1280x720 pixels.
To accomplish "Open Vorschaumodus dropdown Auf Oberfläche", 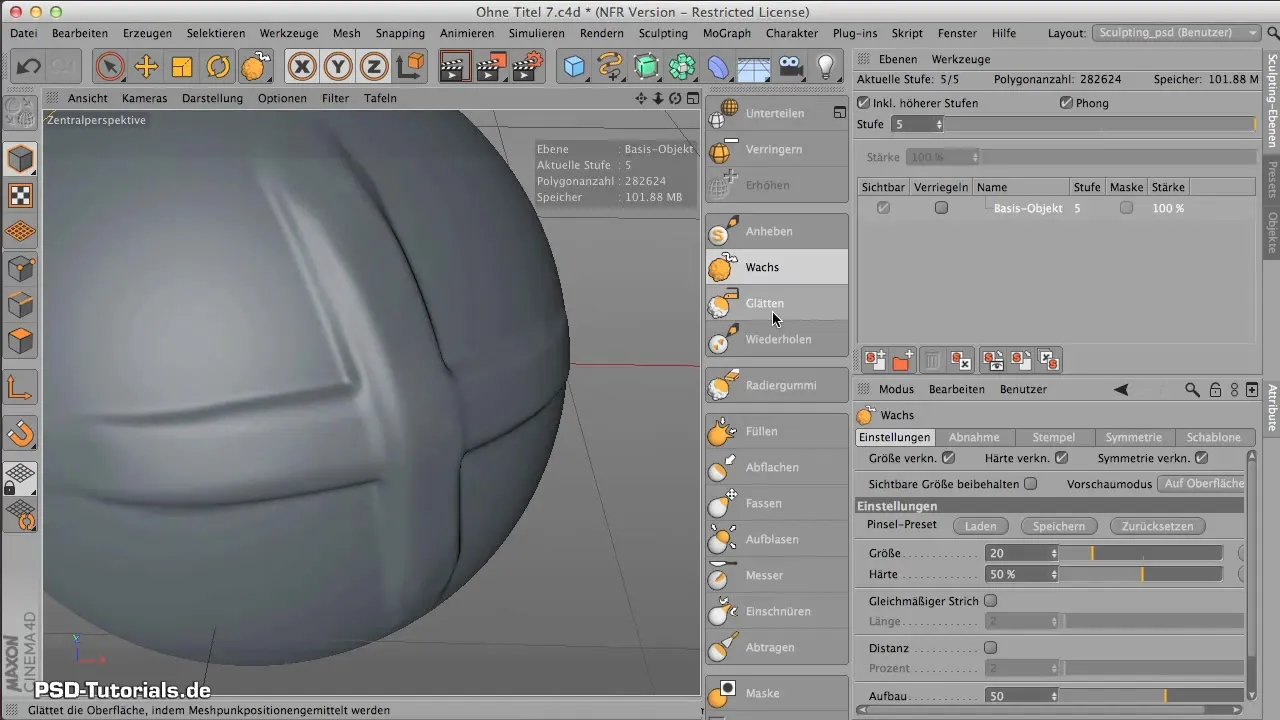I will [x=1200, y=483].
